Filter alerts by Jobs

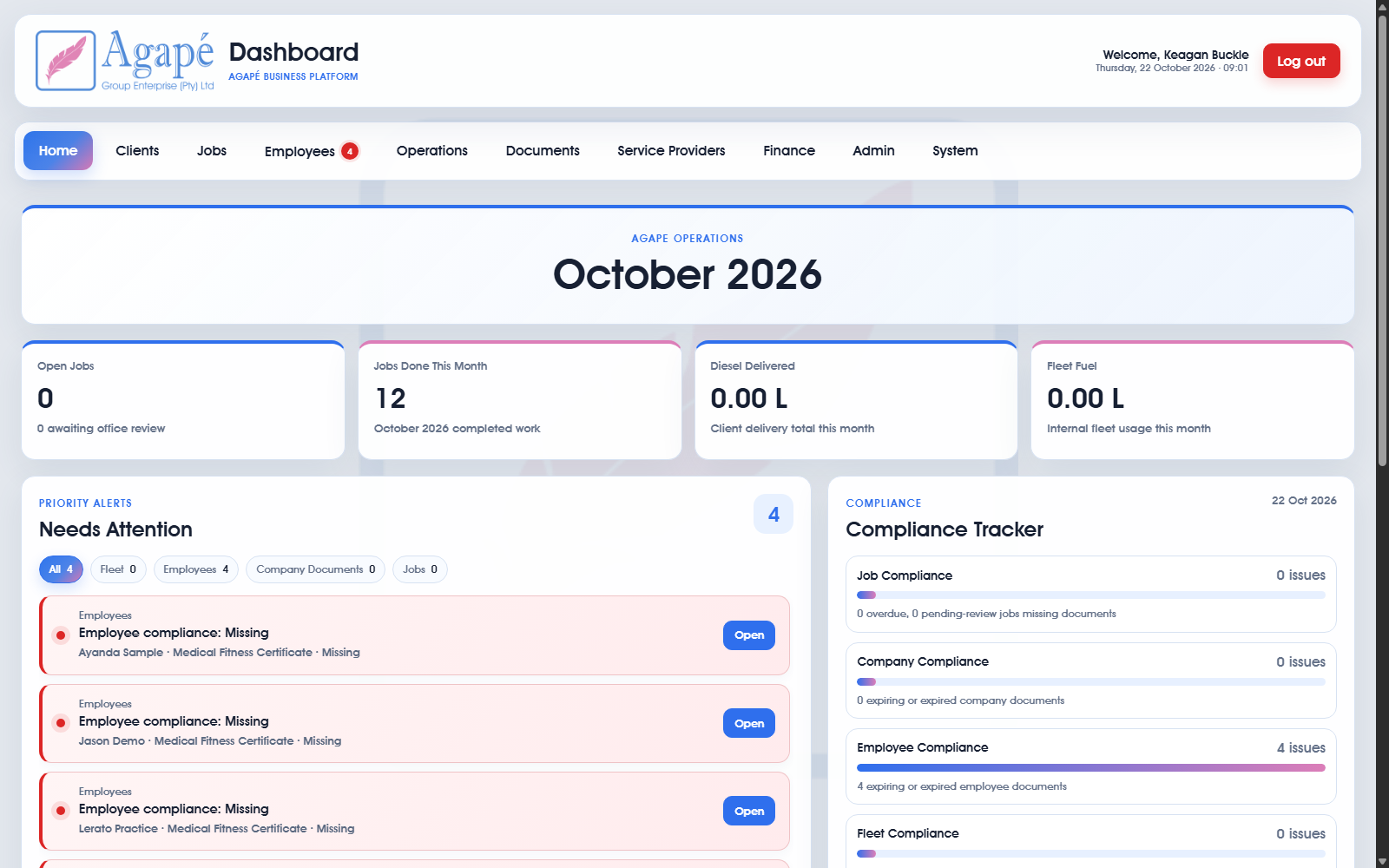(x=420, y=569)
